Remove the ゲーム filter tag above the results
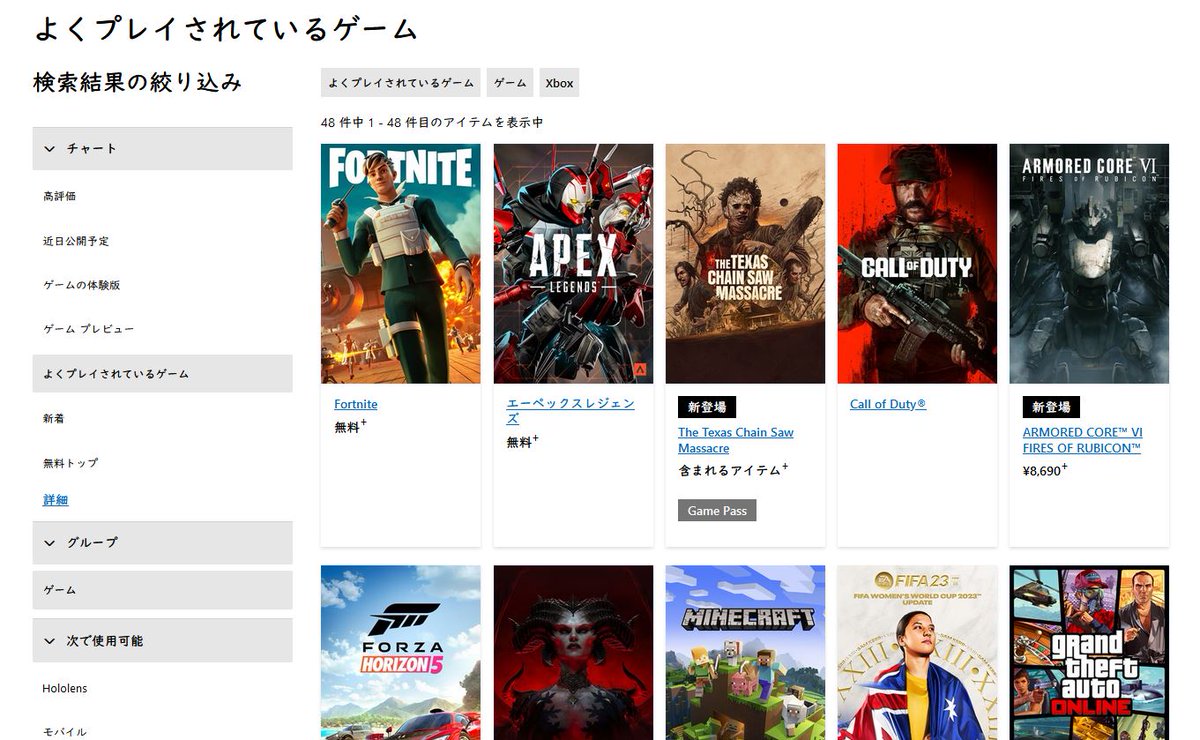 510,83
